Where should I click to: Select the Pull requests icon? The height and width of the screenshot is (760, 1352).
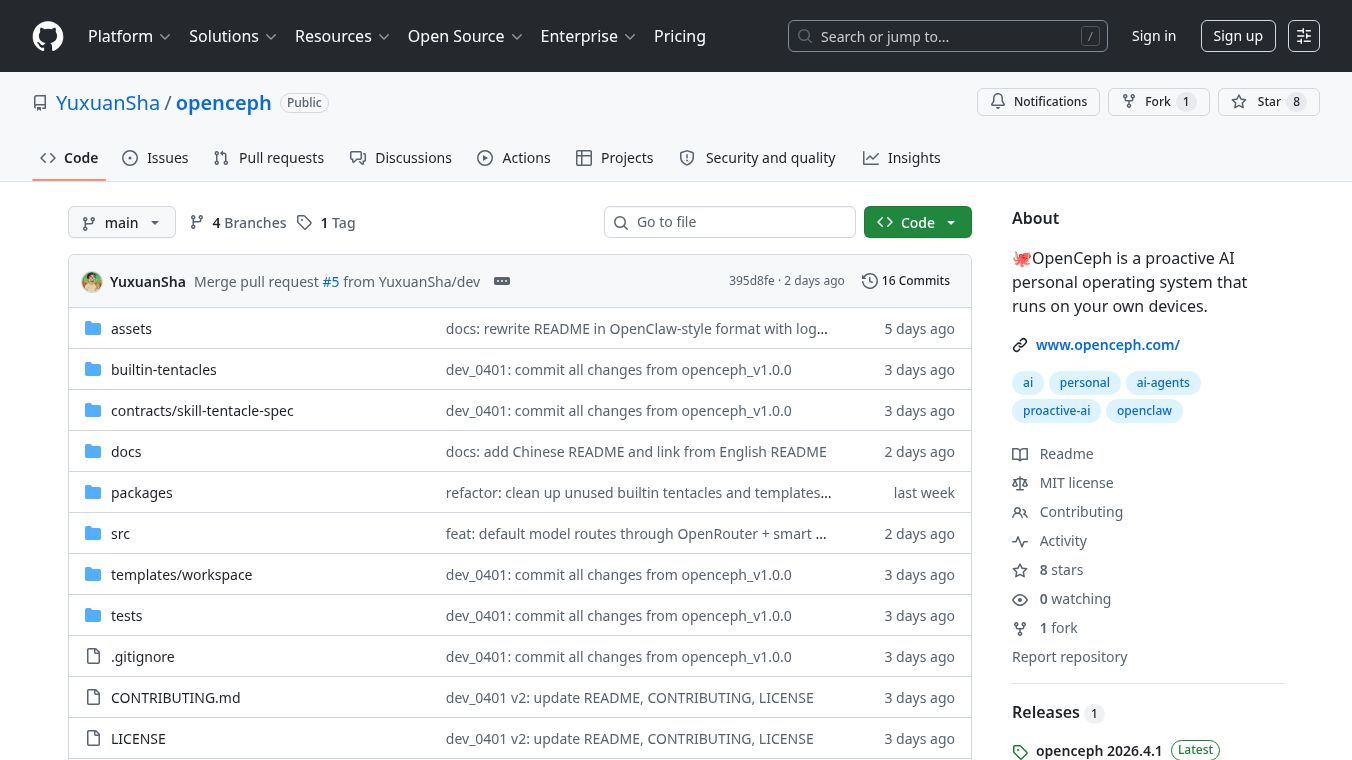click(x=221, y=158)
